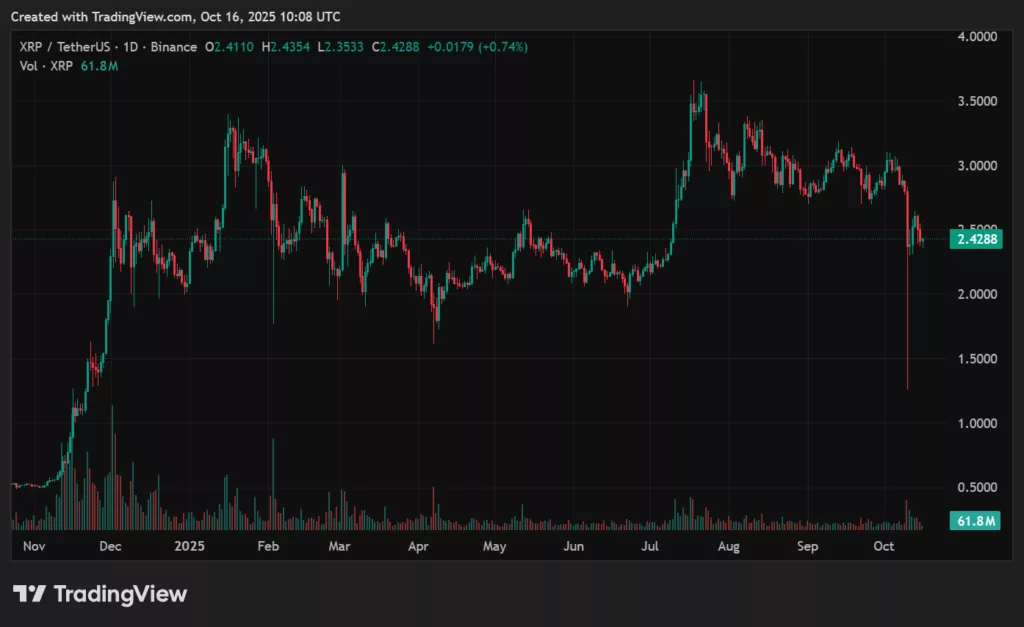Click the TradingView logo icon
The height and width of the screenshot is (627, 1024).
pyautogui.click(x=28, y=592)
